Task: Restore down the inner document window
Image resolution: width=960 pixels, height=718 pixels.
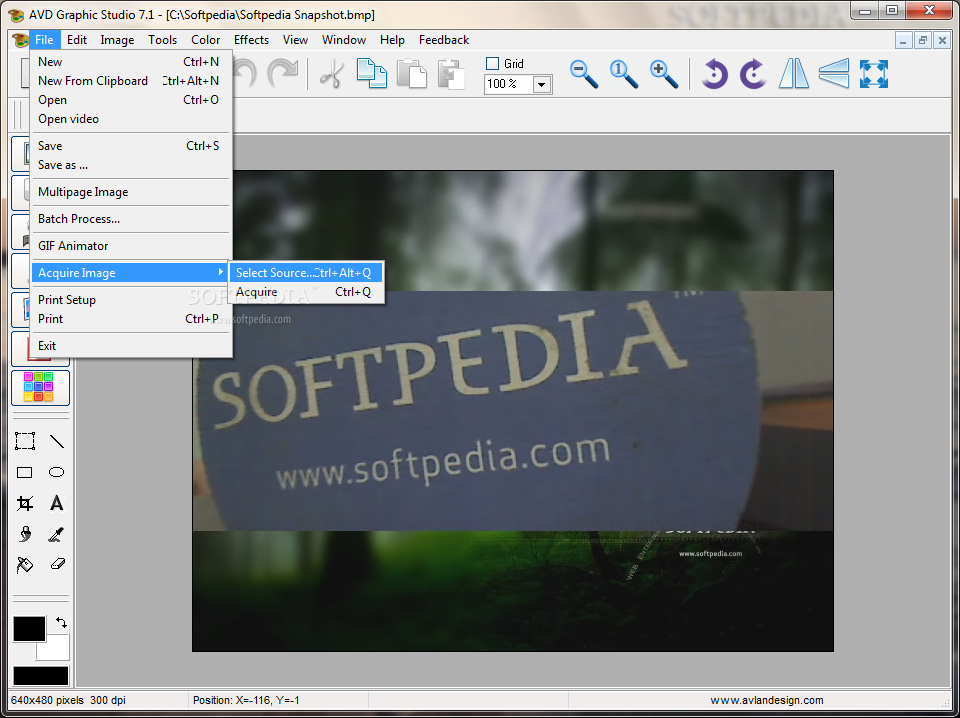Action: (923, 40)
